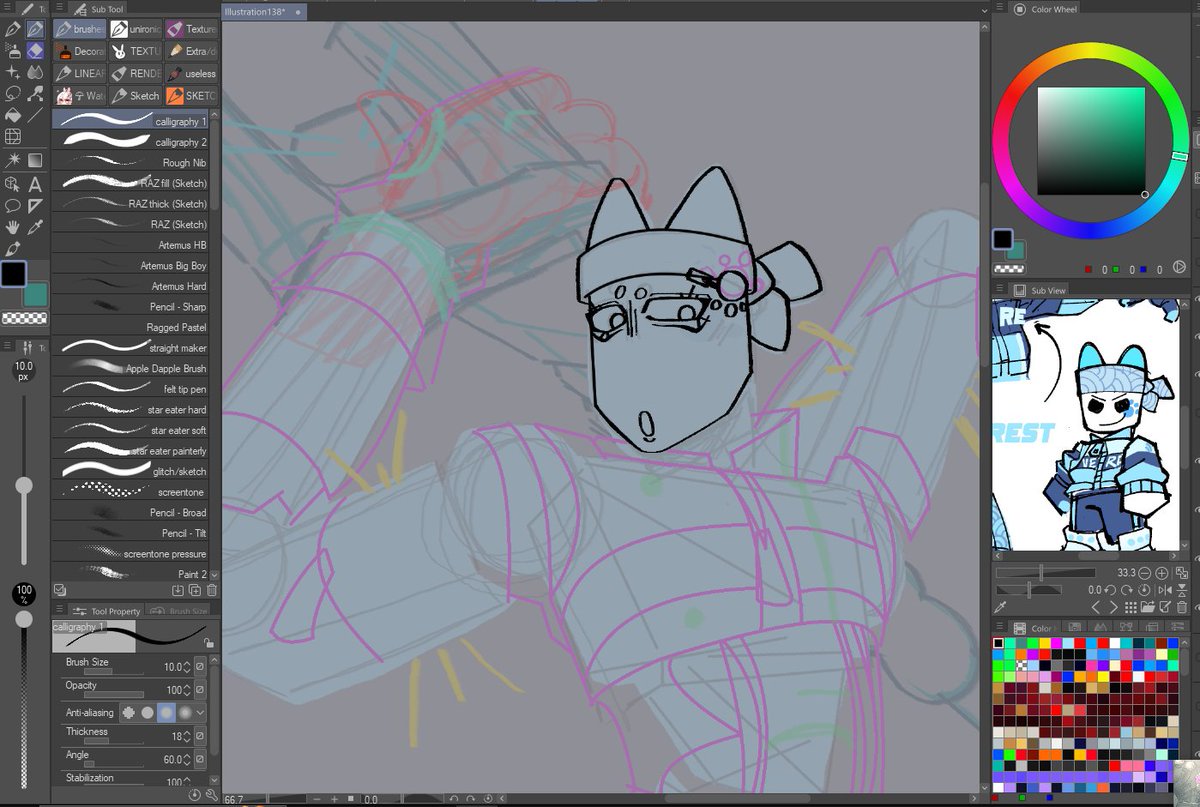Select the Eraser tool
1200x807 pixels.
pos(34,51)
